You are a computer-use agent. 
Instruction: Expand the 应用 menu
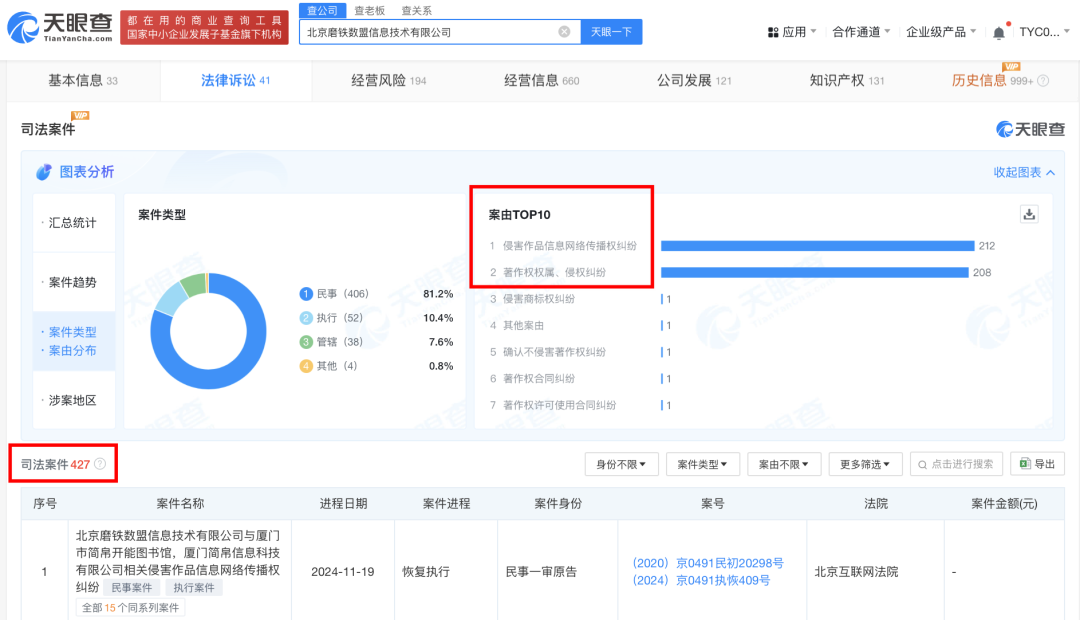coord(793,32)
